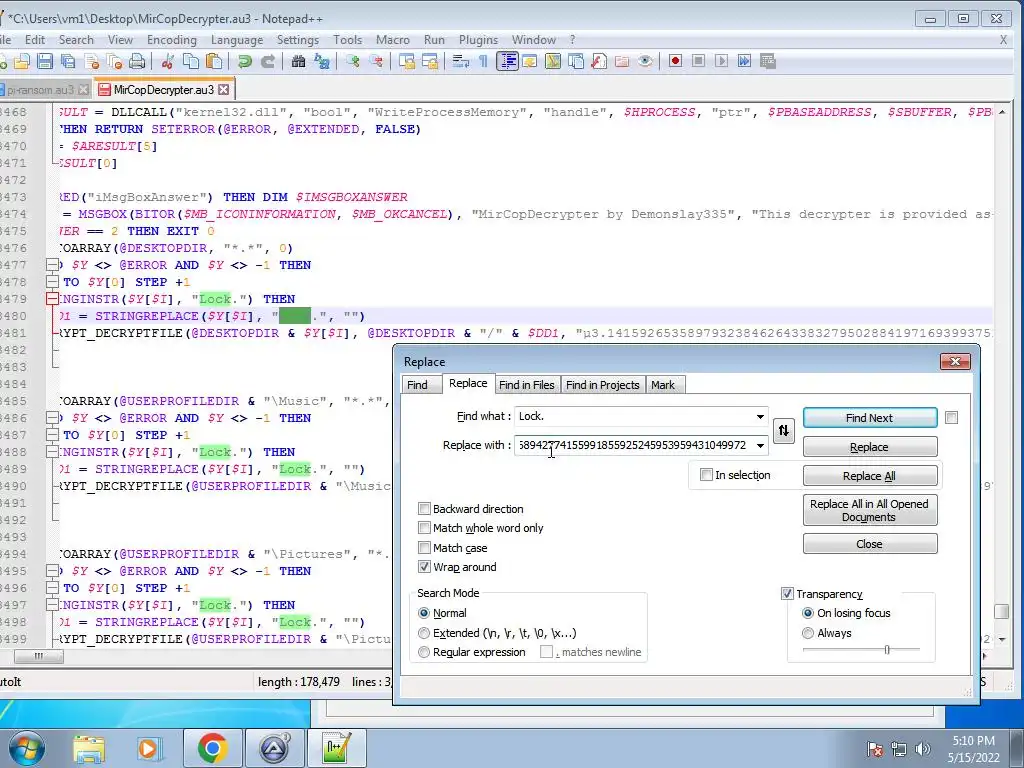Screen dimensions: 1024x768
Task: Uncheck the Transparency checkbox
Action: [x=787, y=594]
